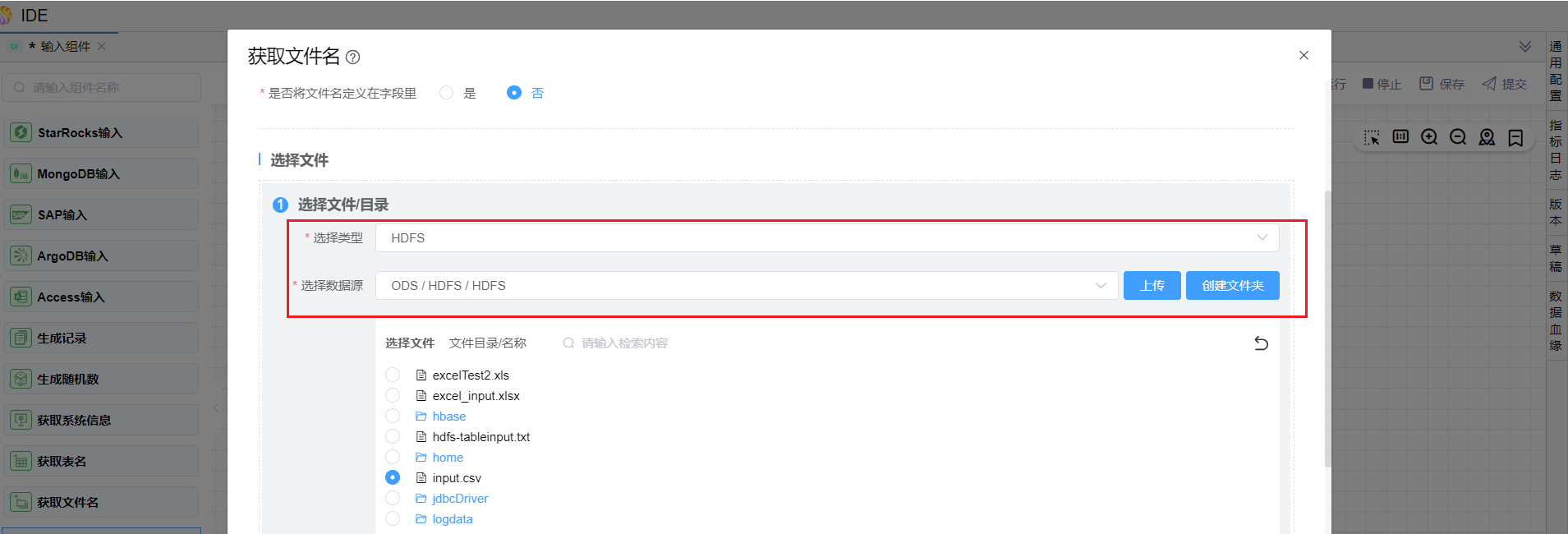Click the 停止 toolbar button

(x=1382, y=84)
